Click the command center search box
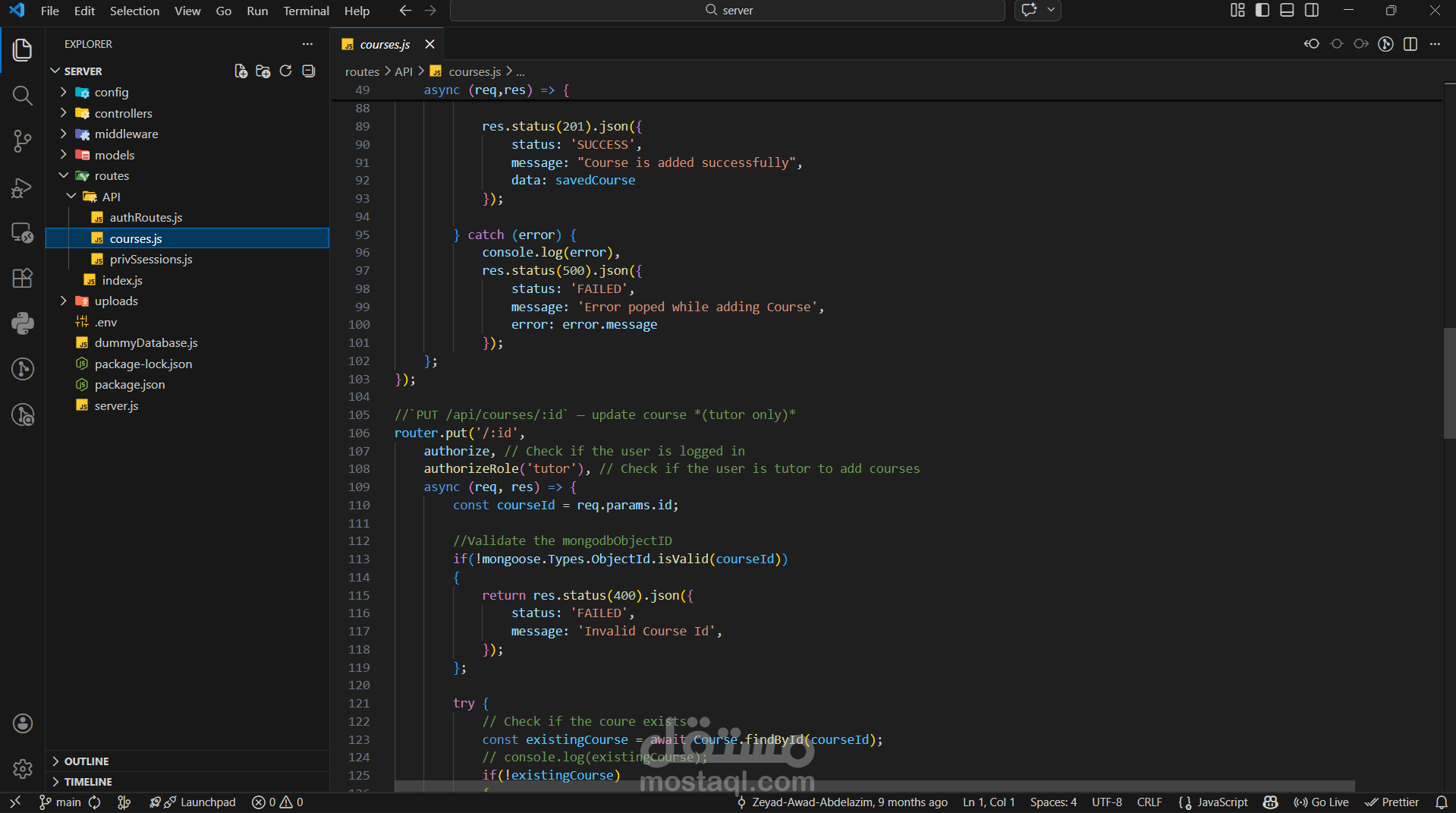 pyautogui.click(x=728, y=10)
